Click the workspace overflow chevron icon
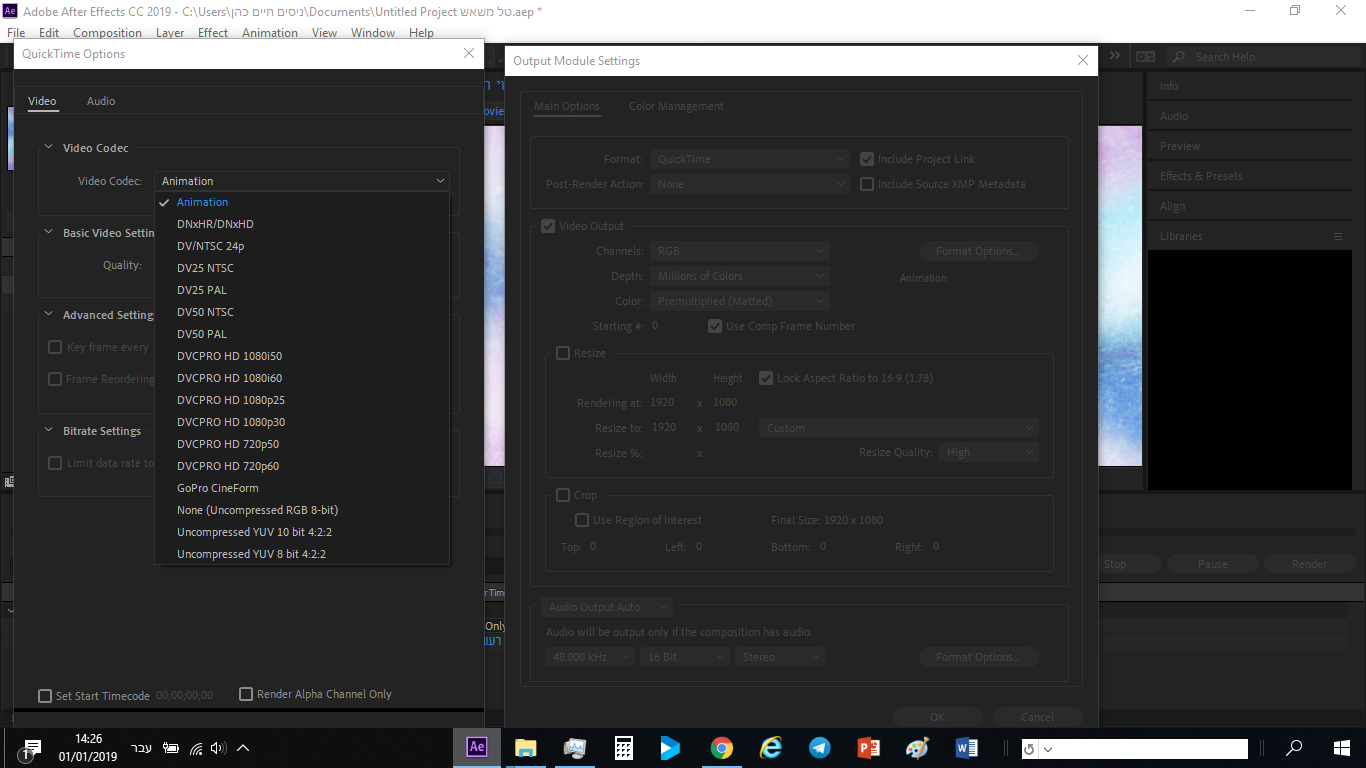 point(1113,57)
